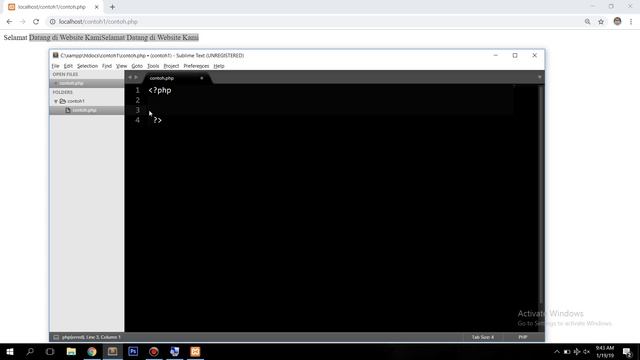
Task: Click the Chrome address bar URL
Action: coord(98,22)
